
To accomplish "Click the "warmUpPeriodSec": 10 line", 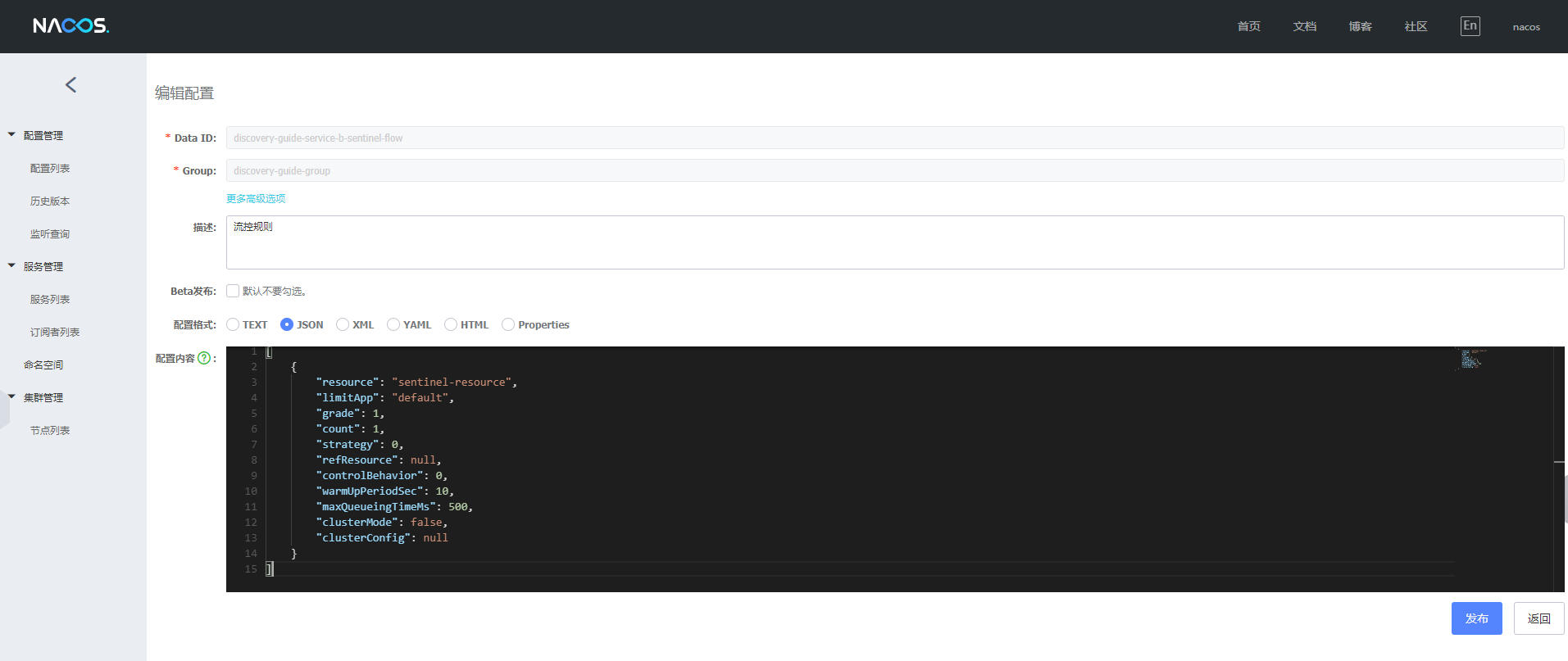I will click(385, 491).
